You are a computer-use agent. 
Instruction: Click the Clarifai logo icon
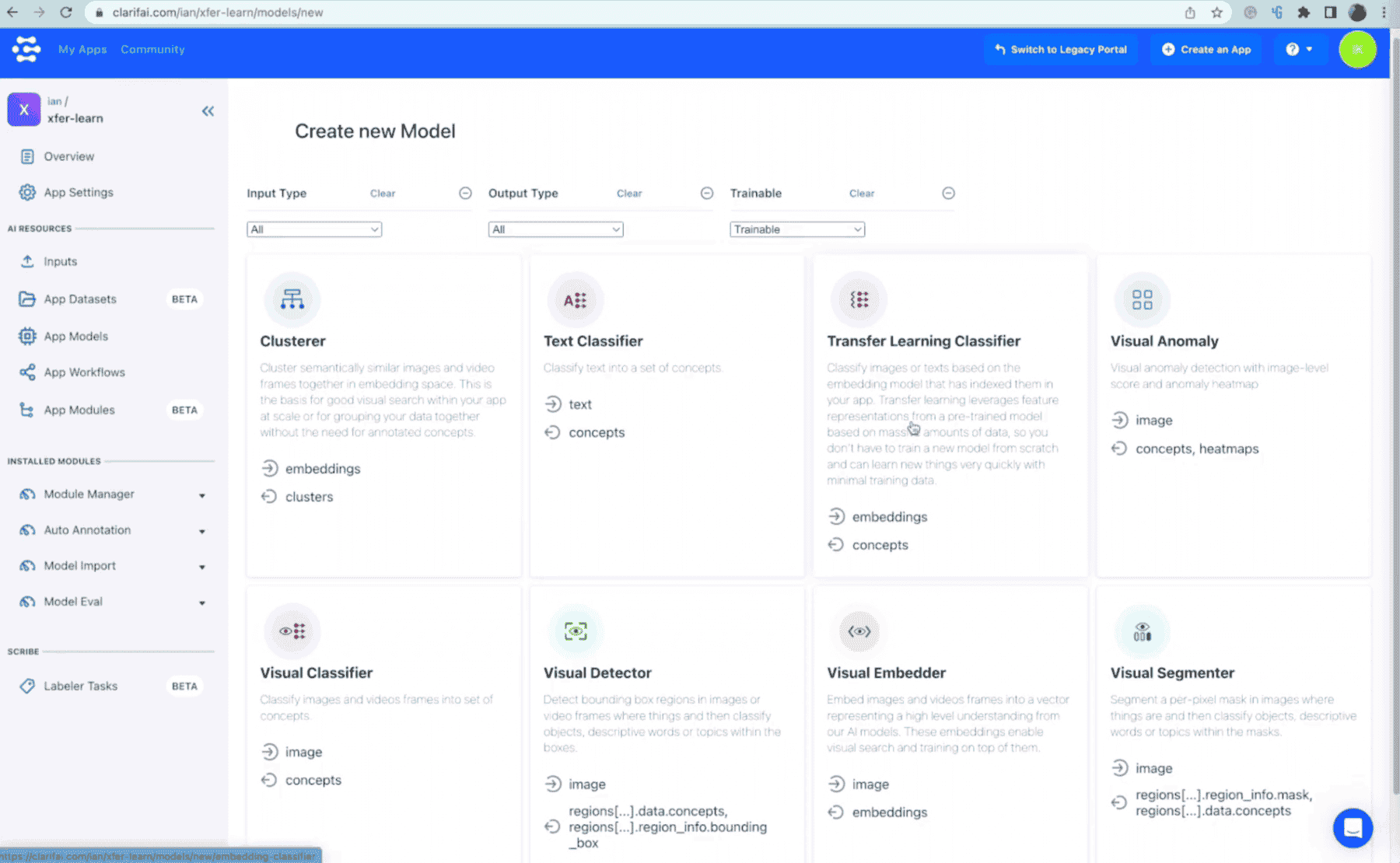(x=26, y=49)
